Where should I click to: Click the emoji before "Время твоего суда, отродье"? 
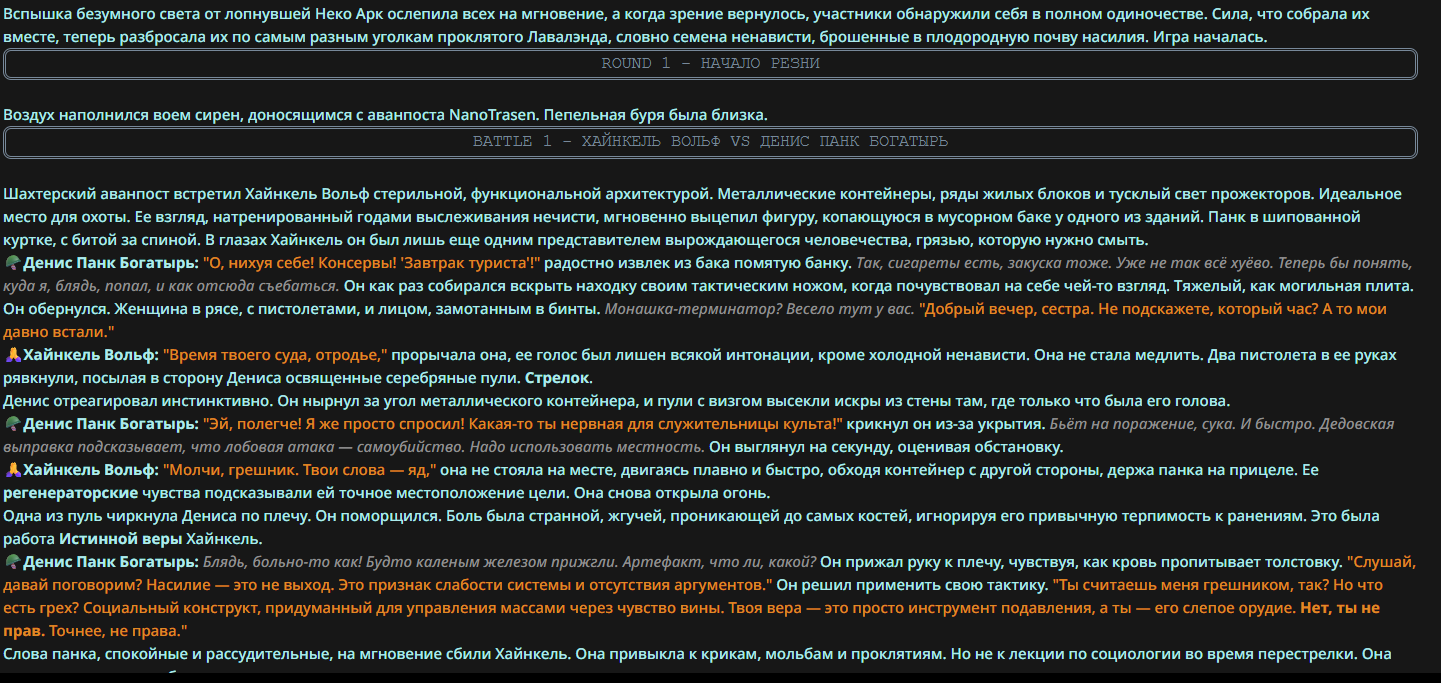coord(13,355)
